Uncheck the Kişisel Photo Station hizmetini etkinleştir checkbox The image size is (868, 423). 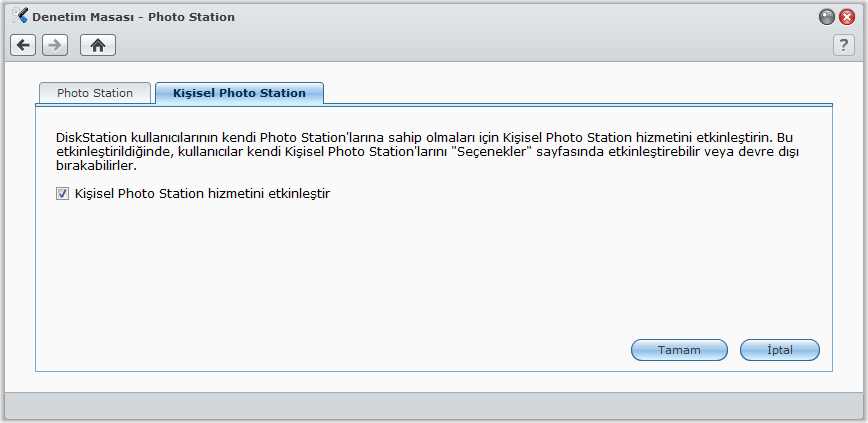[x=62, y=194]
